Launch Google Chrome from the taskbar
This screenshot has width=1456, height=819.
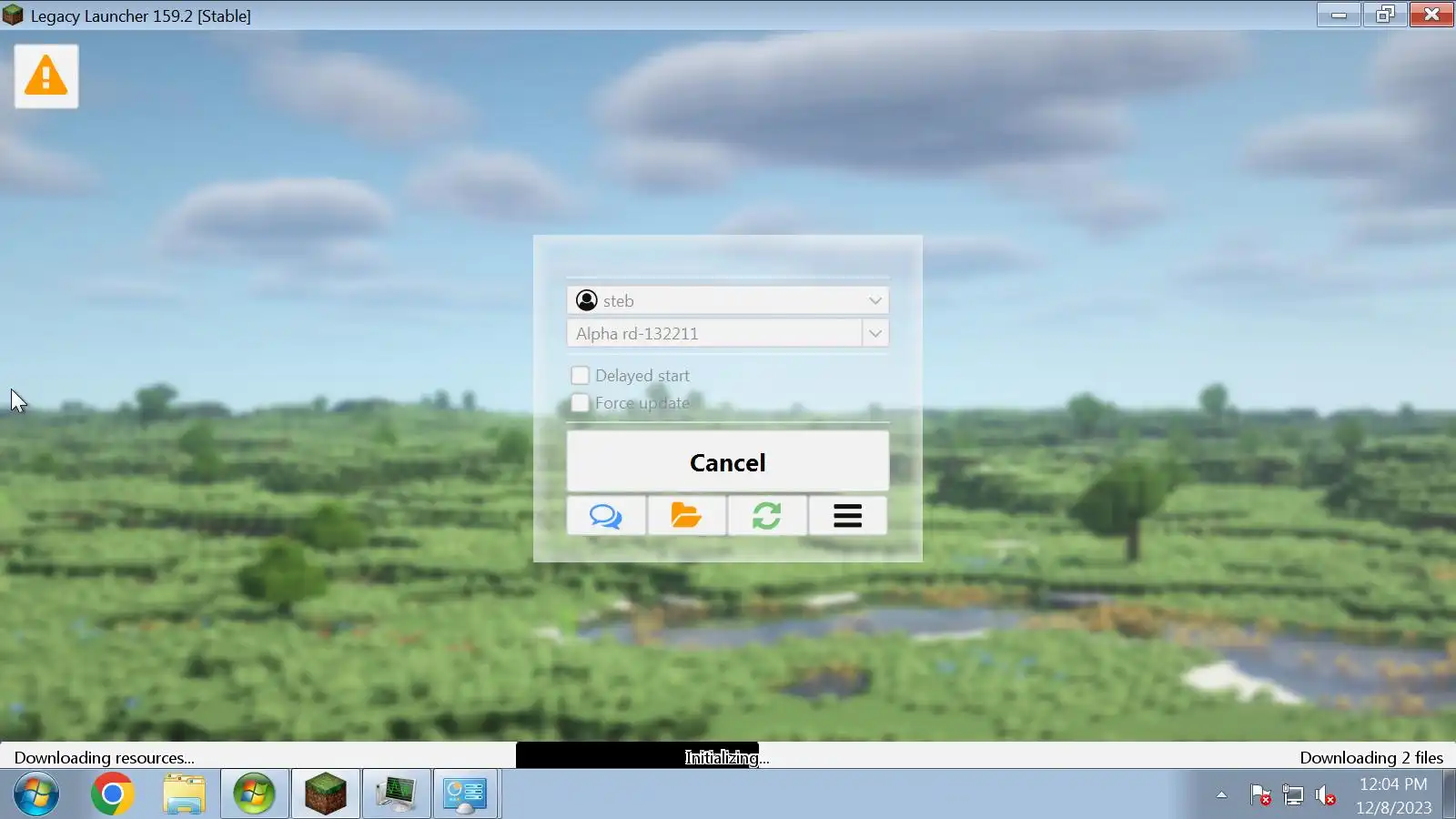click(x=112, y=794)
